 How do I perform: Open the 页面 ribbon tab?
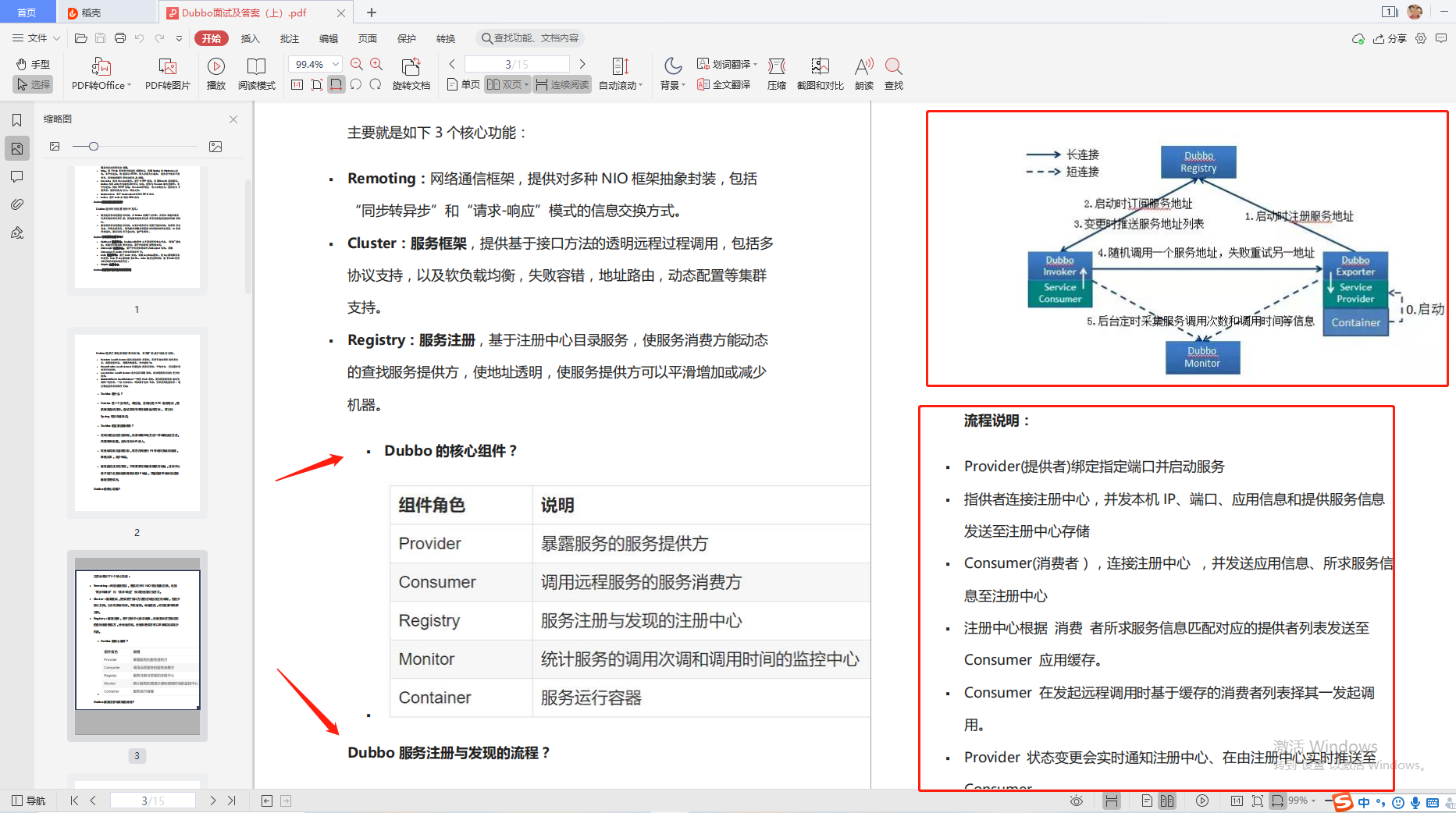click(x=367, y=38)
